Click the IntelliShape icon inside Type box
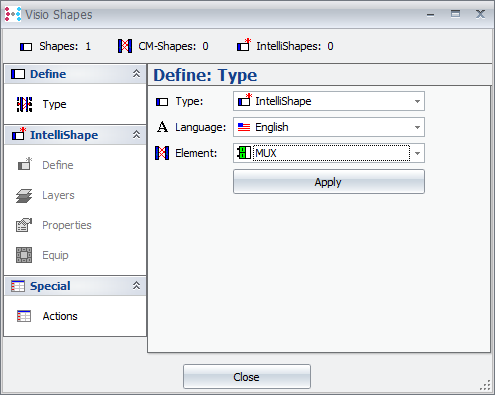 click(x=244, y=100)
